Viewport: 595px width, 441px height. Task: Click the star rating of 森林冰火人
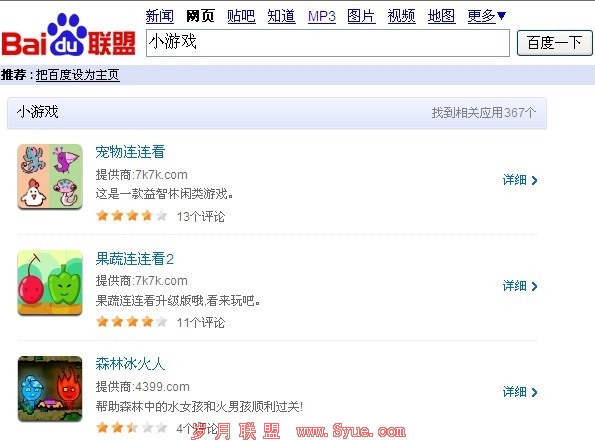pos(132,428)
